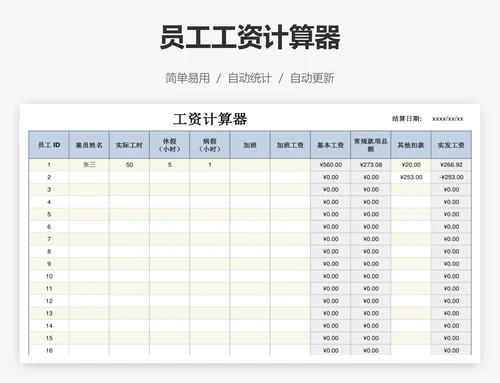Select the xxxx/xx/xx date value
The height and width of the screenshot is (383, 500).
448,119
